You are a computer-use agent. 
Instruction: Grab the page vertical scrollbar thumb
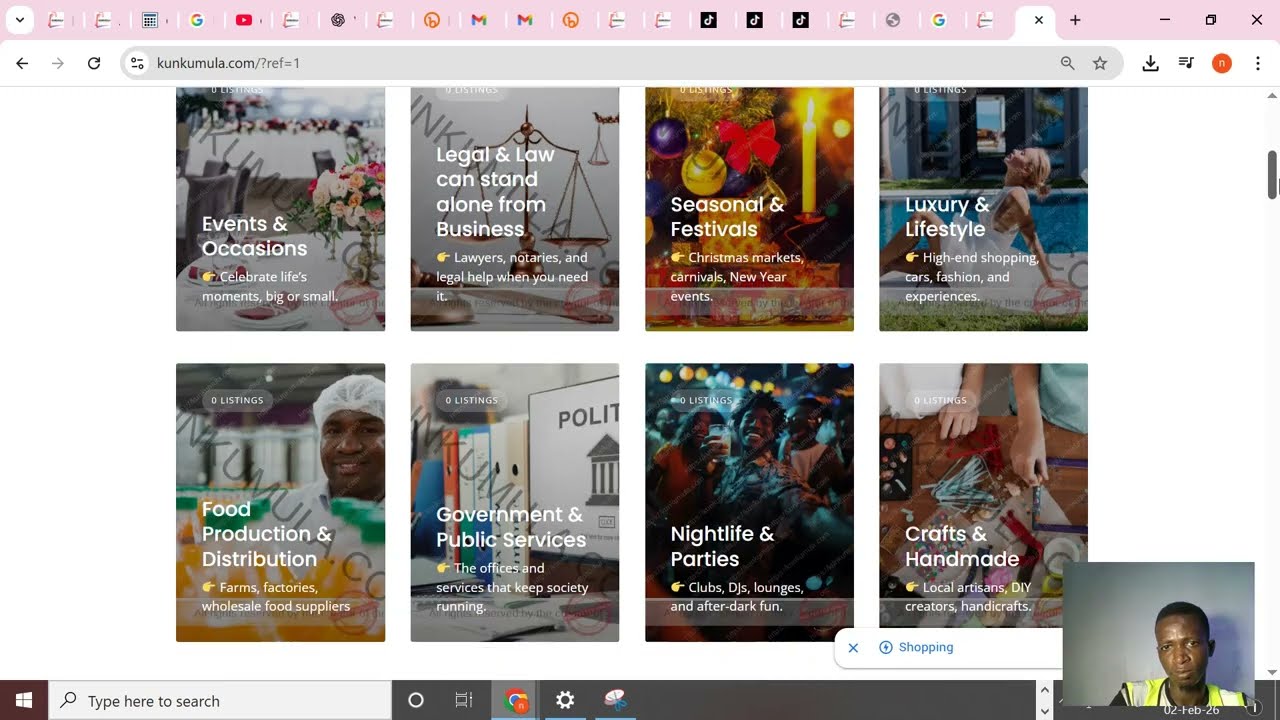[1272, 175]
